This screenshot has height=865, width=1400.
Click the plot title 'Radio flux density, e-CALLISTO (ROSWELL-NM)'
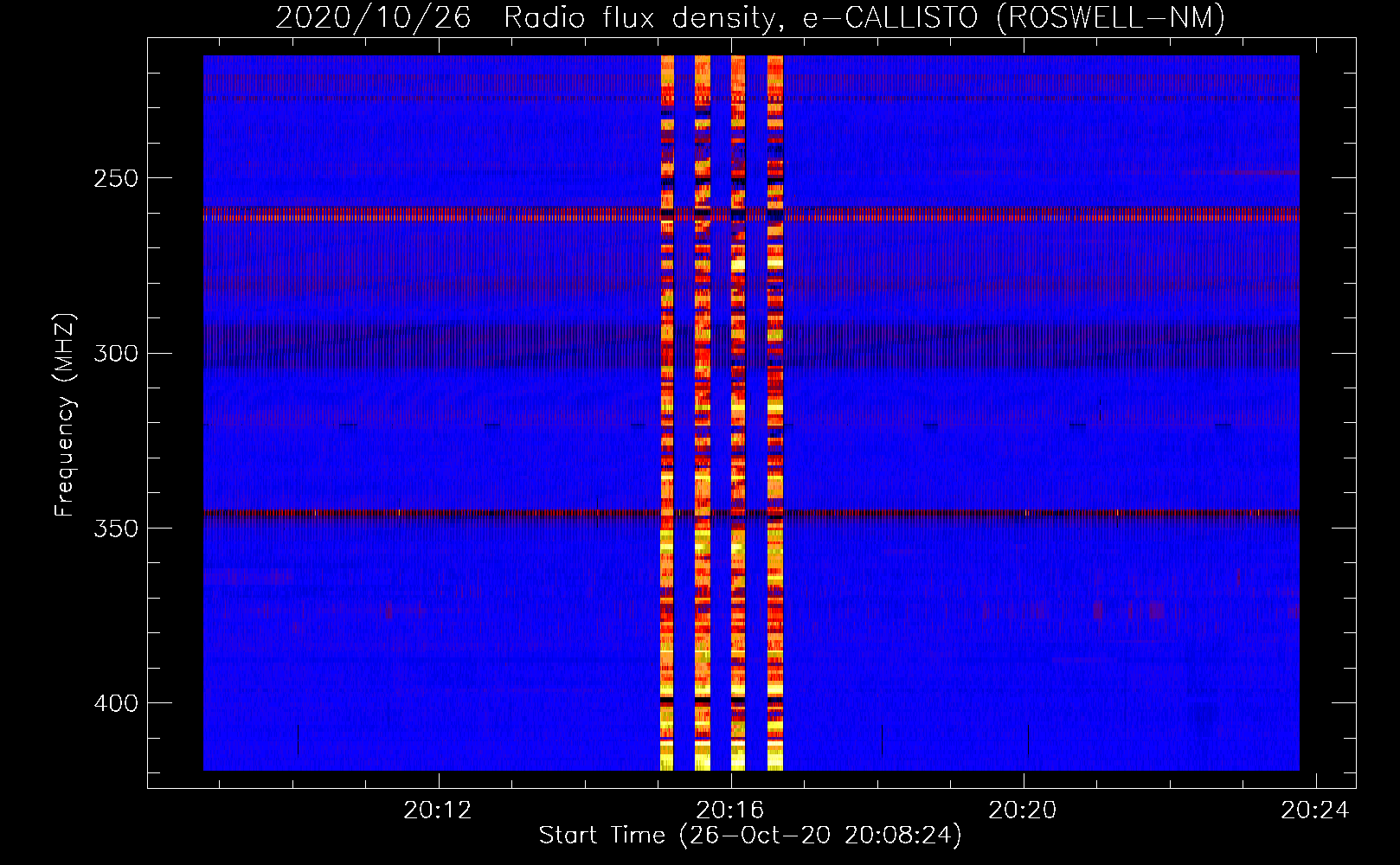coord(864,17)
